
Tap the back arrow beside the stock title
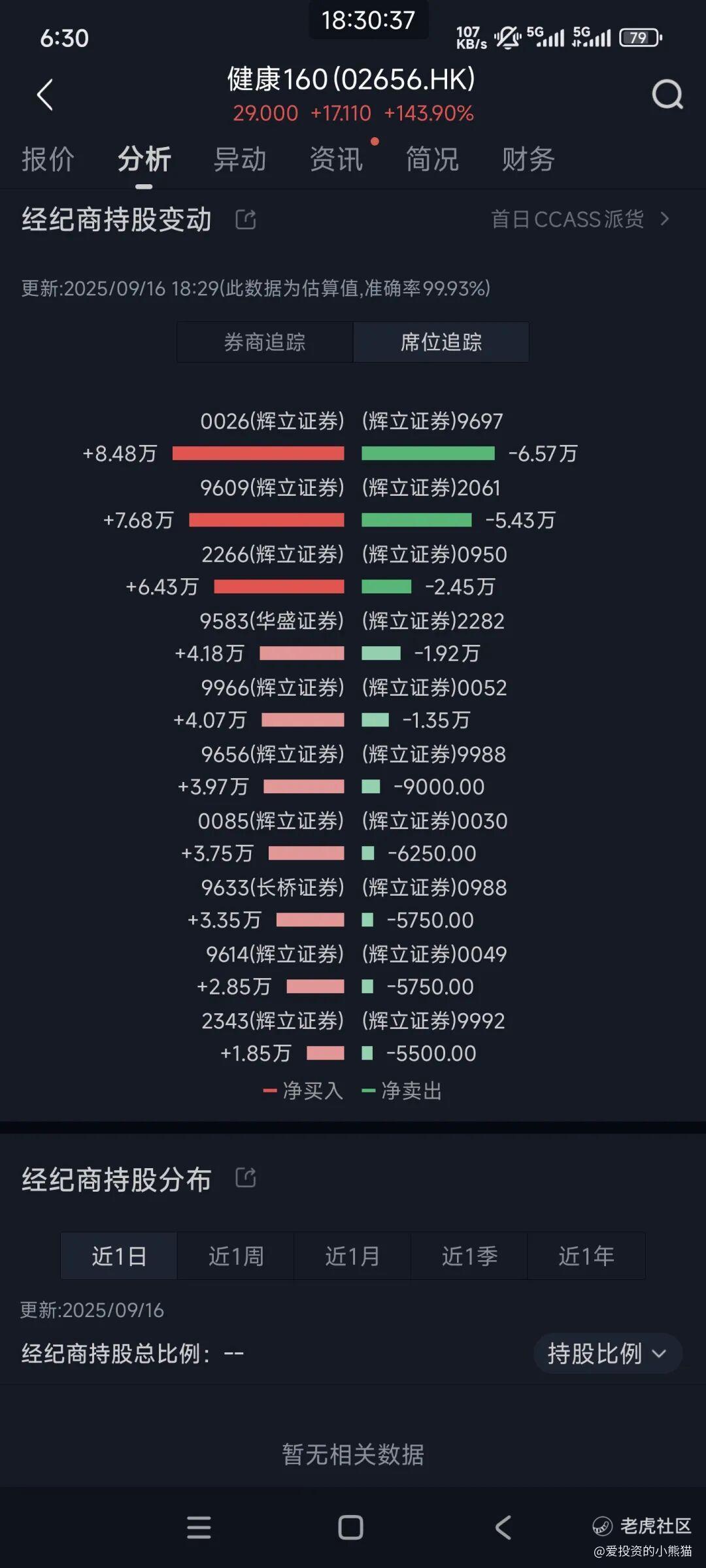click(x=44, y=95)
